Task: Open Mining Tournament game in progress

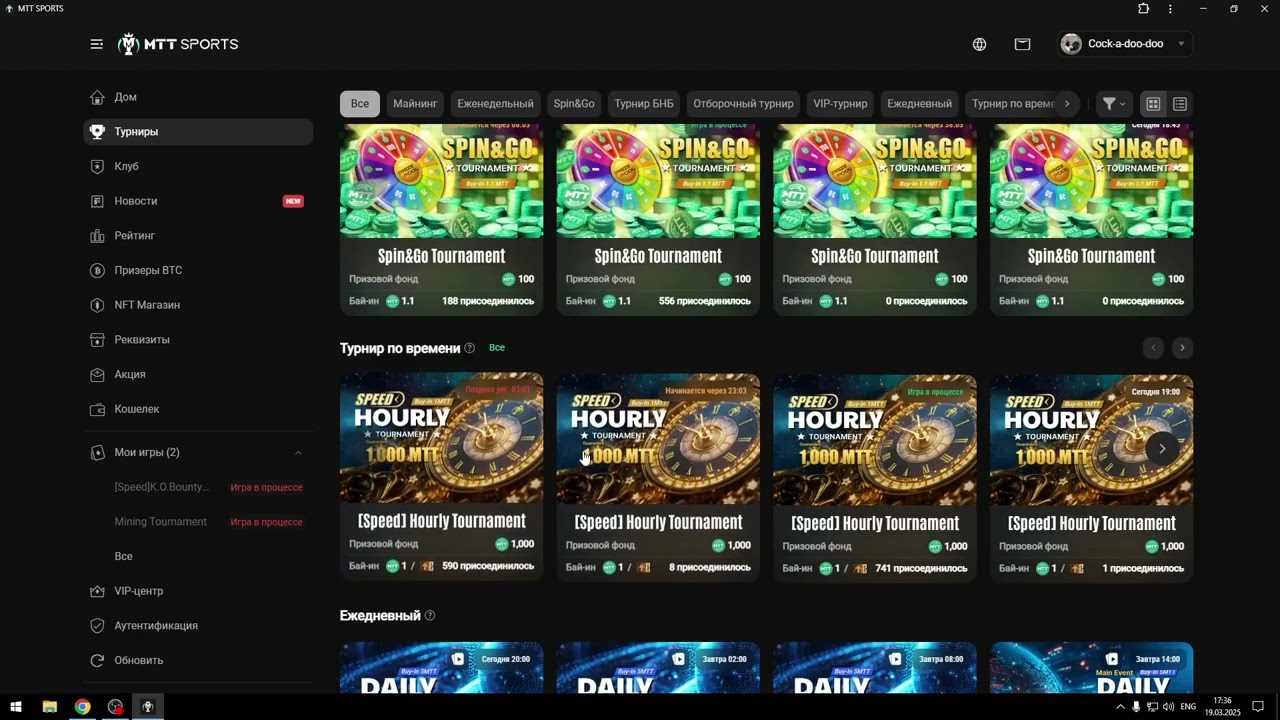Action: [208, 522]
